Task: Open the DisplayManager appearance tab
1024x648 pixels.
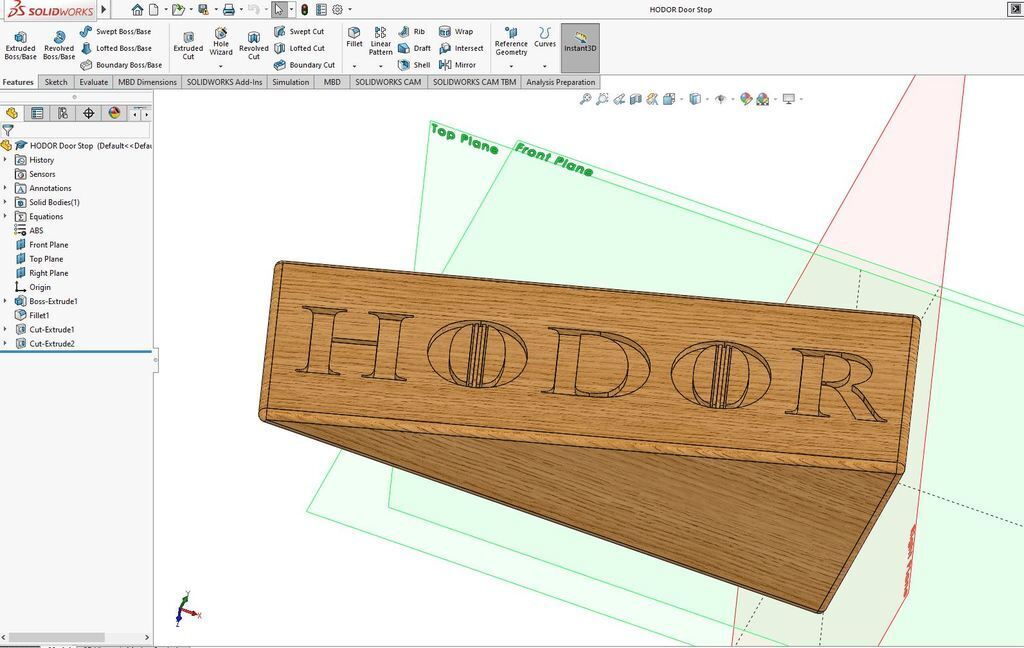Action: (x=114, y=113)
